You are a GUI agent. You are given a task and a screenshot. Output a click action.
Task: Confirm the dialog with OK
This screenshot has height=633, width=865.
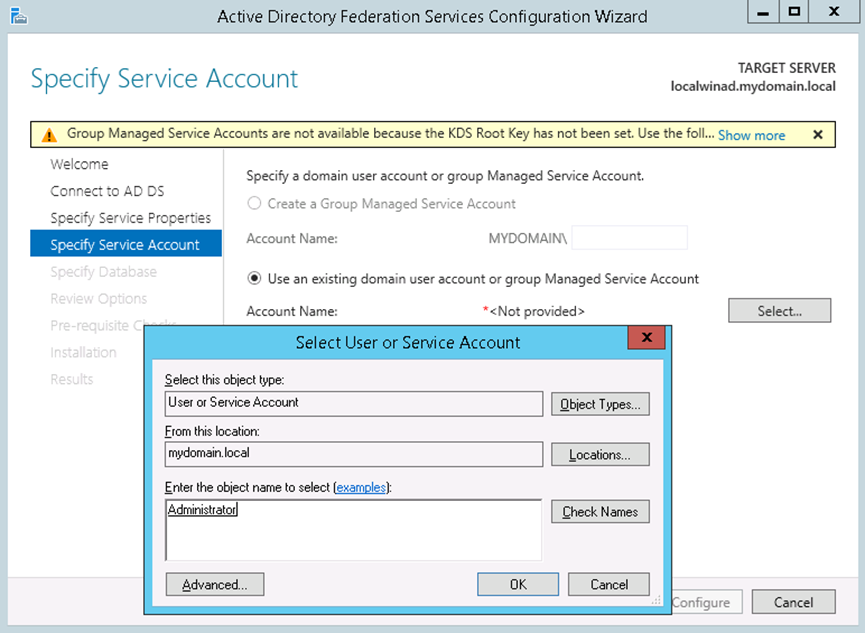[x=517, y=584]
